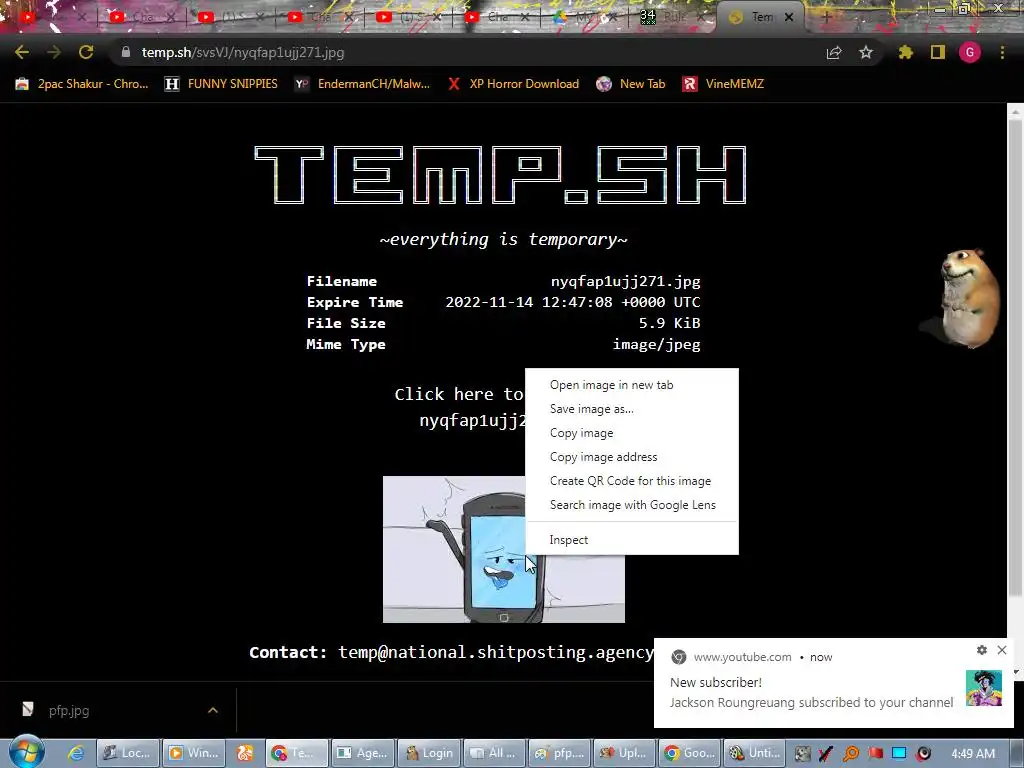The image size is (1024, 768).
Task: Open the Loc... taskbar window
Action: 127,753
